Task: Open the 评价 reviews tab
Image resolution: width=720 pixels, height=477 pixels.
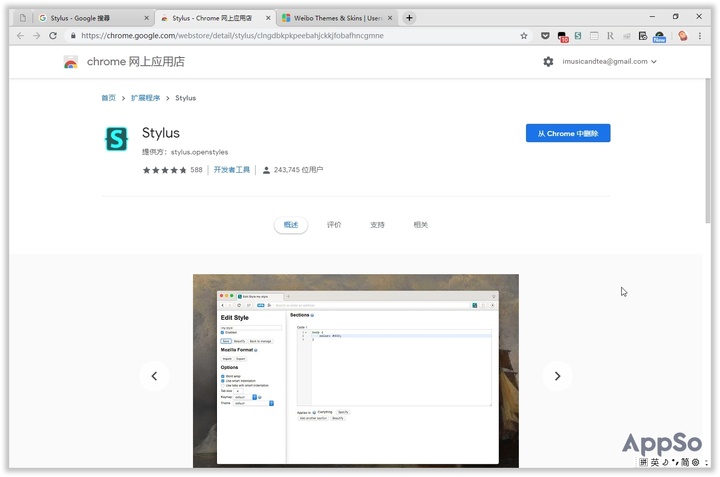Action: (334, 225)
